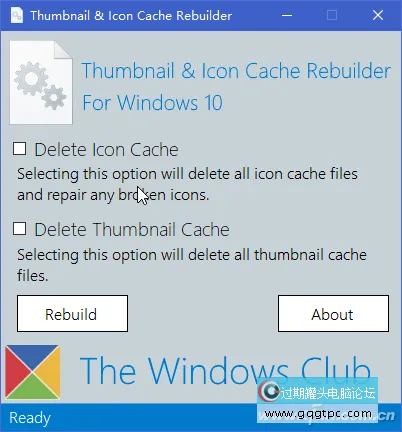Click the icon cache description text
402x432 pixels.
pos(187,184)
